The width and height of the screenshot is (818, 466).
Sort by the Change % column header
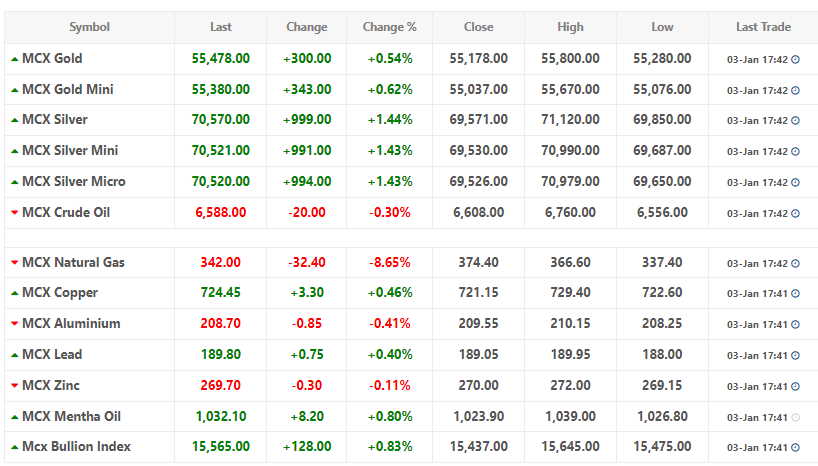(390, 27)
